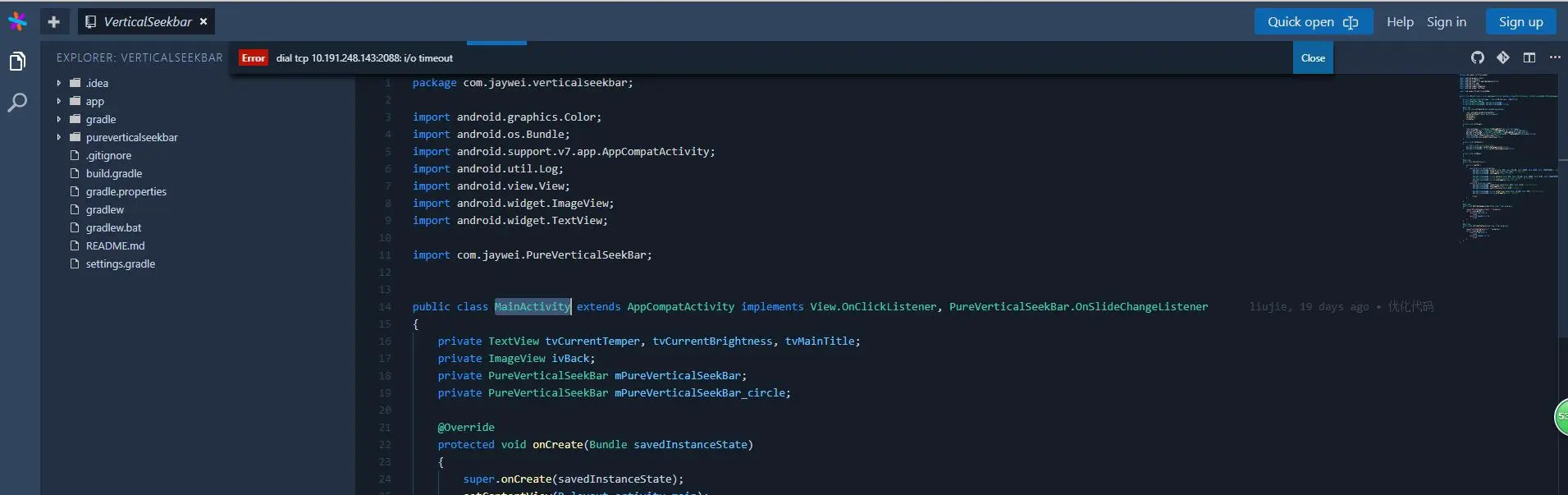Image resolution: width=1568 pixels, height=495 pixels.
Task: Expand the pureverticalseekbar folder
Action: click(58, 137)
